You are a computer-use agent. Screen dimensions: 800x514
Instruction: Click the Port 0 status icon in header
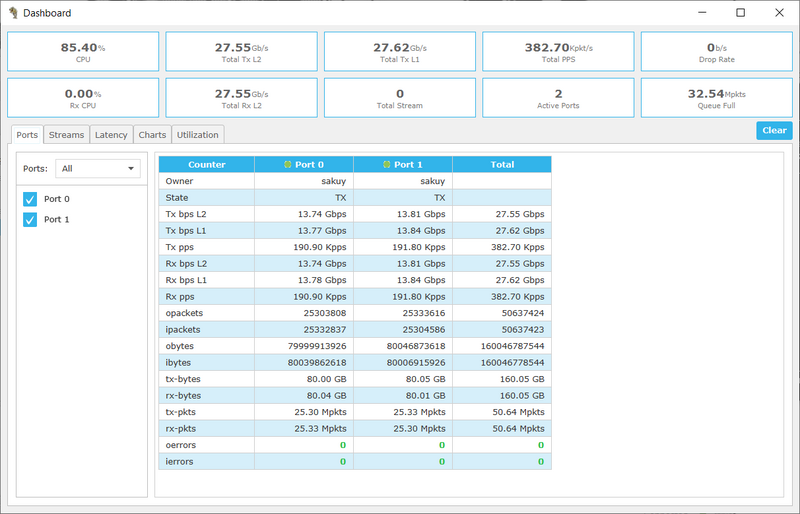[x=288, y=165]
